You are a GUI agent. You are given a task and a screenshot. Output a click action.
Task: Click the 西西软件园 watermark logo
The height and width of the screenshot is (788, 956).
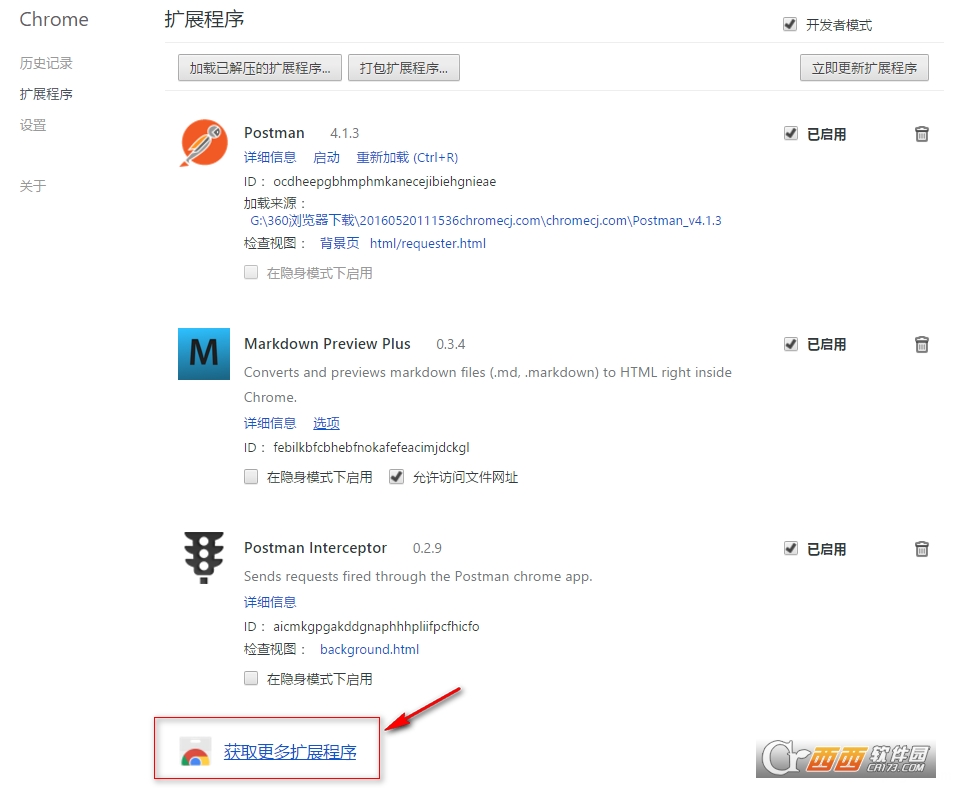tap(845, 758)
